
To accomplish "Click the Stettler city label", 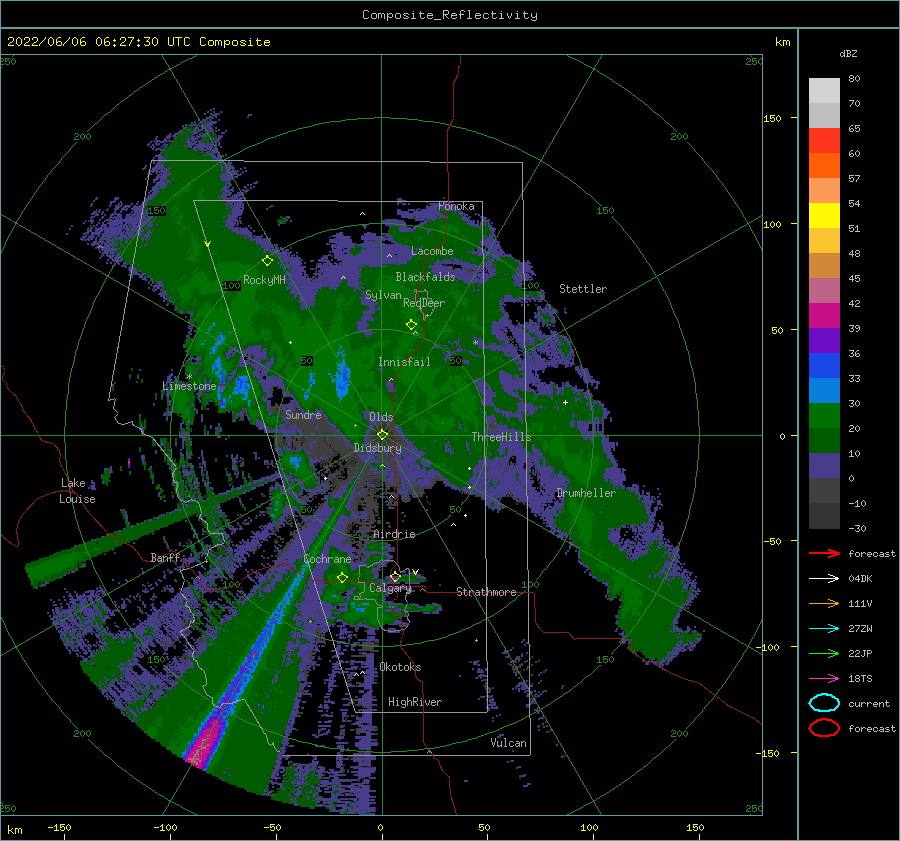I will click(583, 289).
